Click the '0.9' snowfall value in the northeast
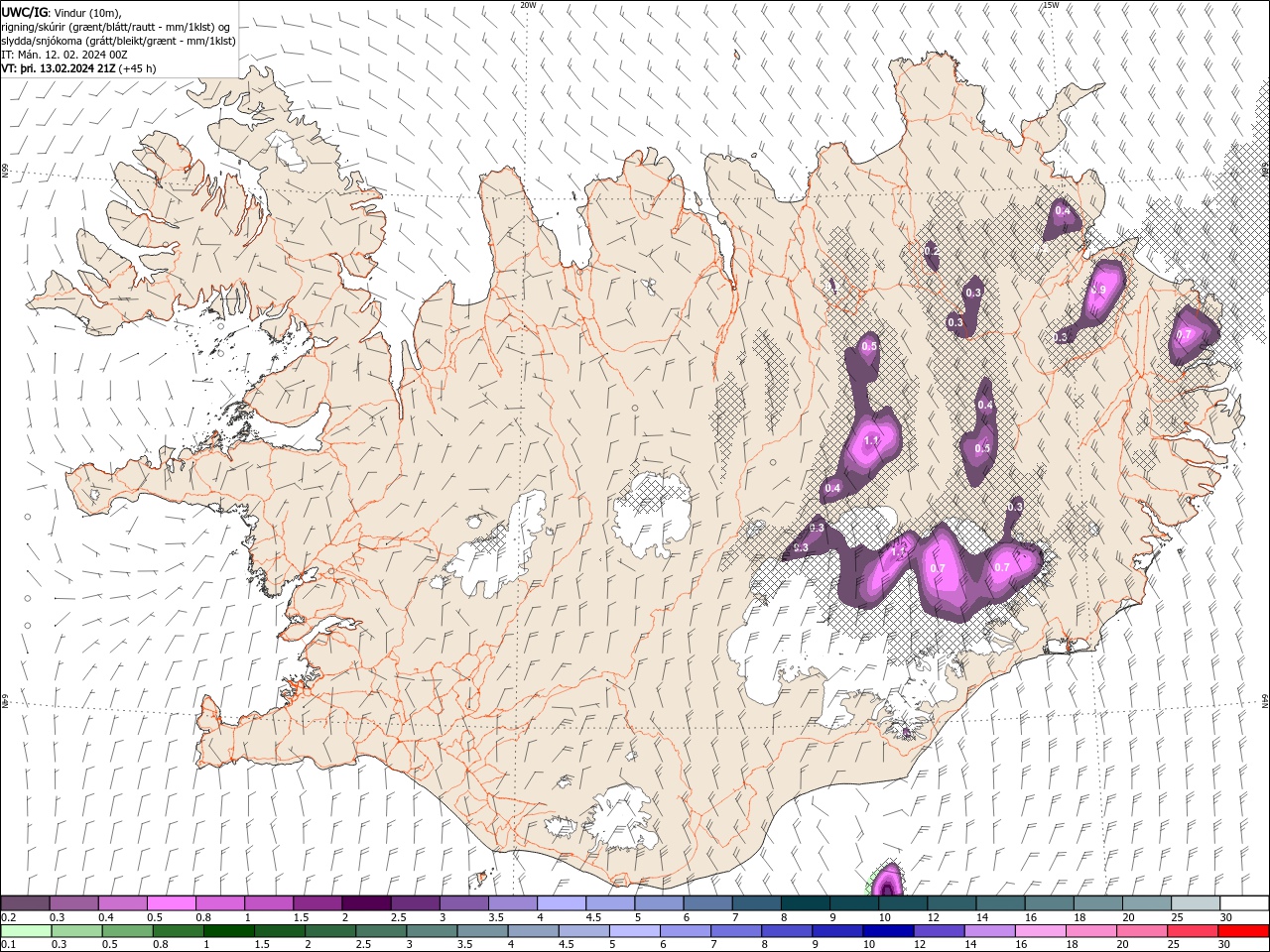 (x=1097, y=290)
